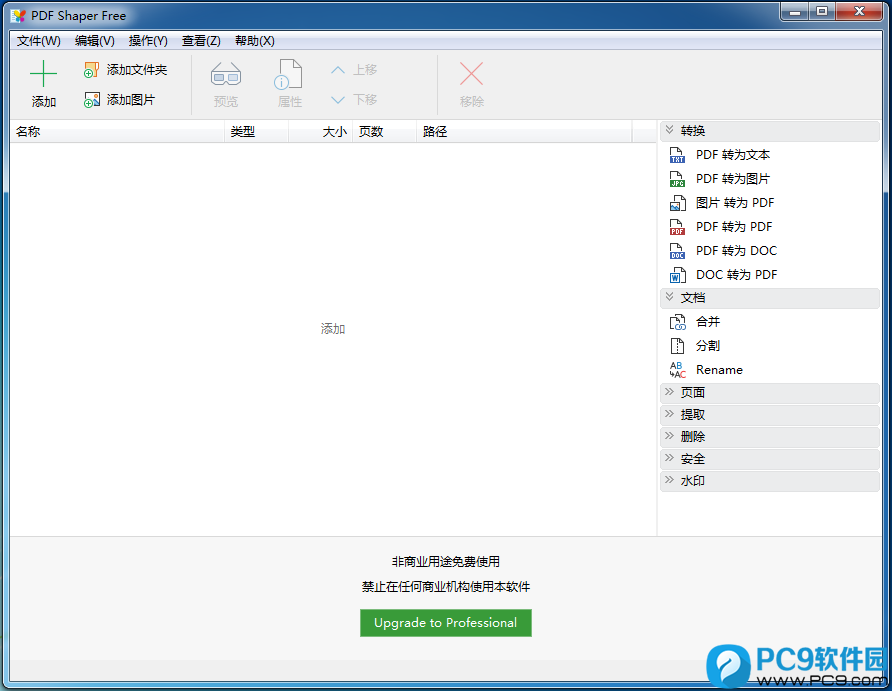Click the Rename text option
The width and height of the screenshot is (892, 691).
tap(719, 370)
